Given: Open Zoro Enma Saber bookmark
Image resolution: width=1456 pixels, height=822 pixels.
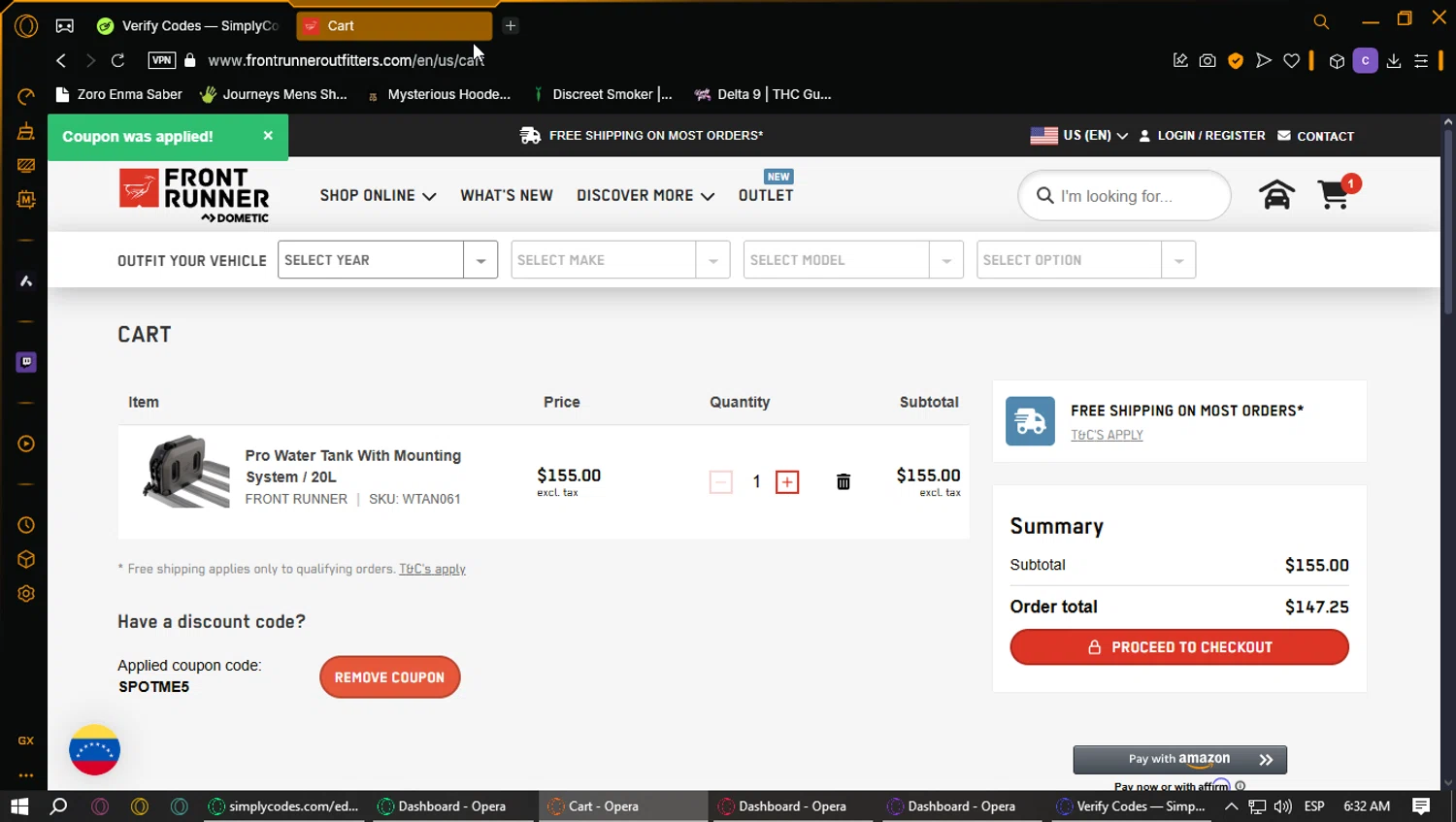Looking at the screenshot, I should point(118,94).
